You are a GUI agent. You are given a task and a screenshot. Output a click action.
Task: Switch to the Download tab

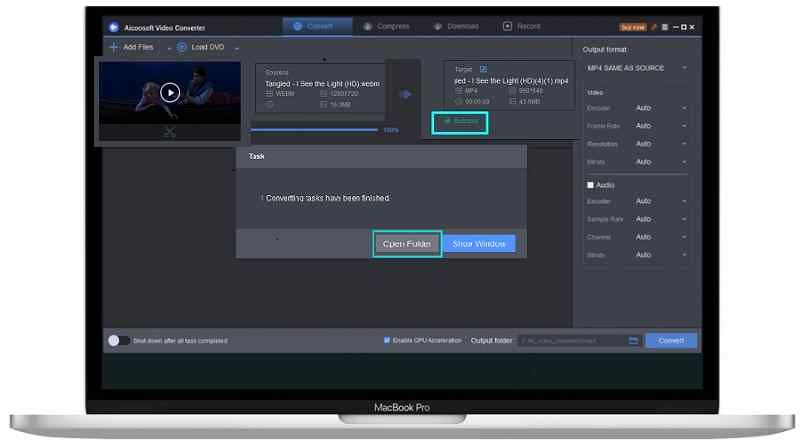[x=456, y=26]
